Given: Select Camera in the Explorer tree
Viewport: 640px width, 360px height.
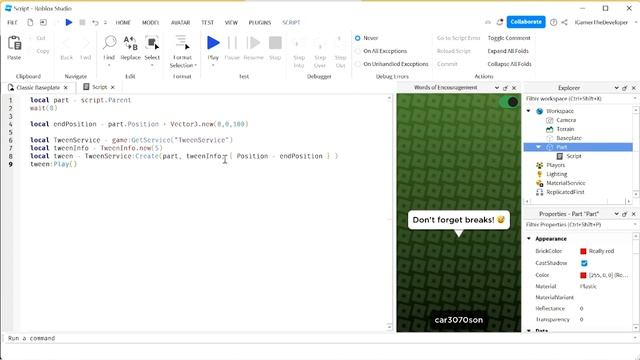Looking at the screenshot, I should [x=566, y=120].
